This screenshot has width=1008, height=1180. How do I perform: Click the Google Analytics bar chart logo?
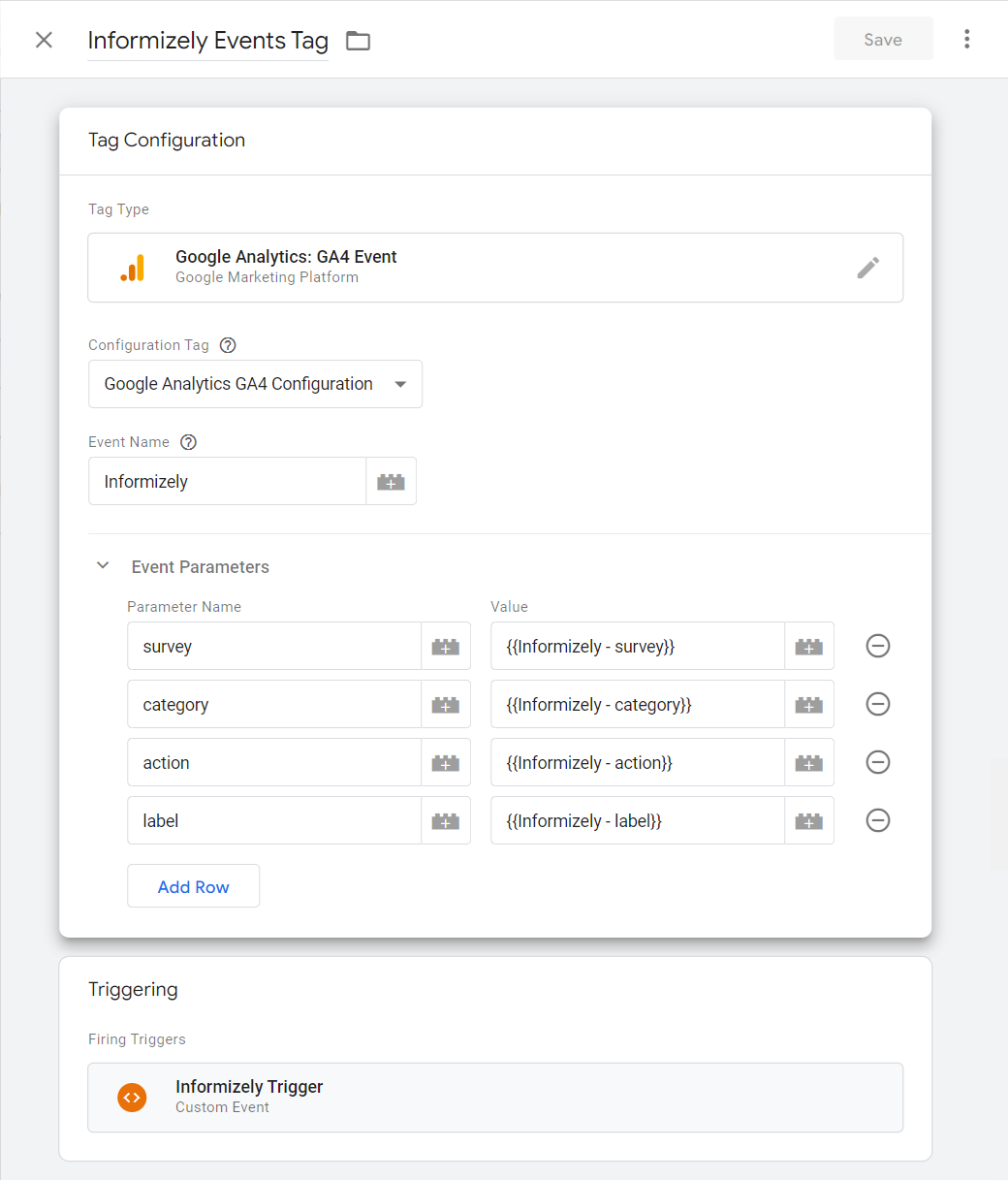133,268
